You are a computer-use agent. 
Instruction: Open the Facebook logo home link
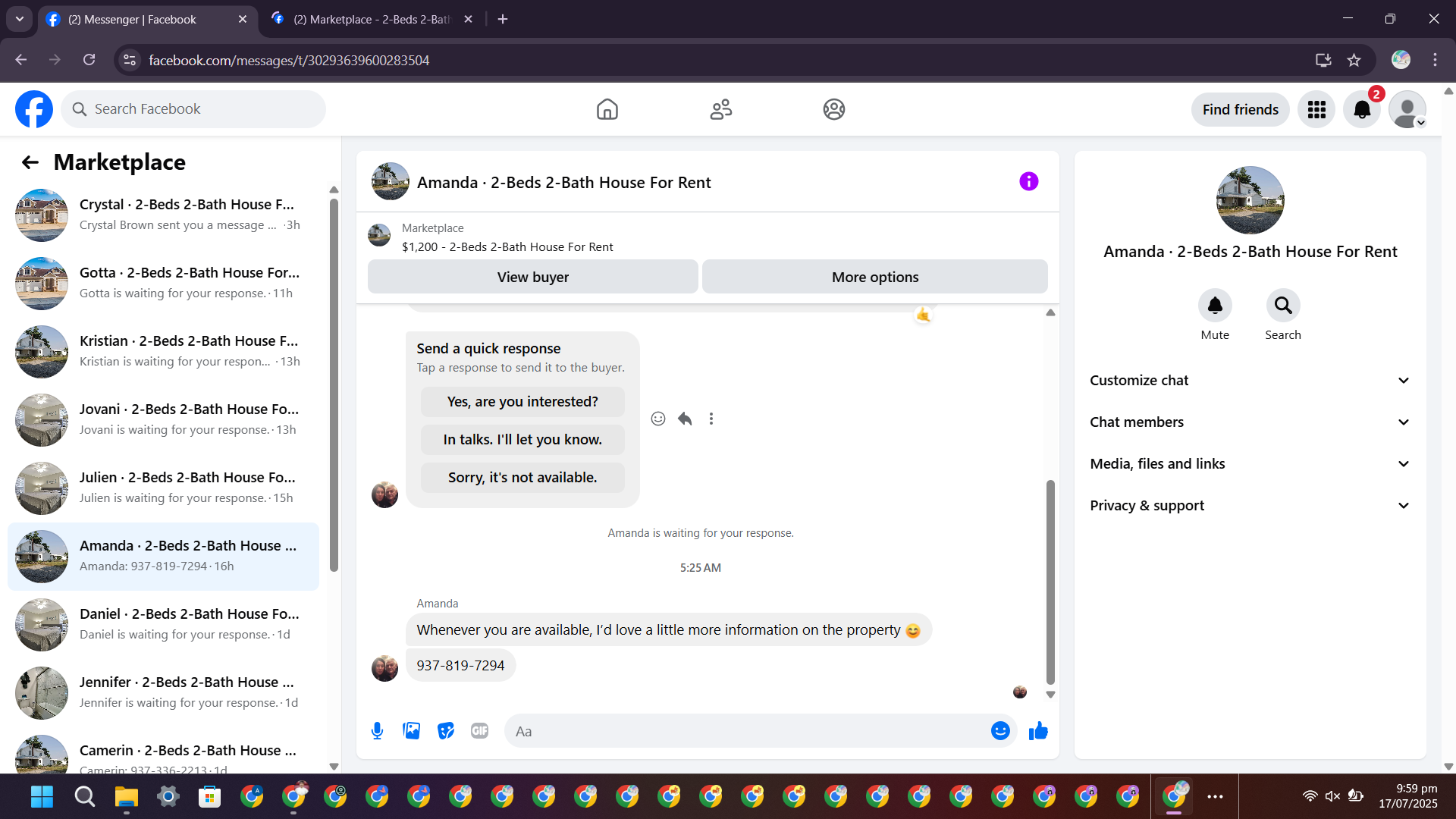coord(34,109)
